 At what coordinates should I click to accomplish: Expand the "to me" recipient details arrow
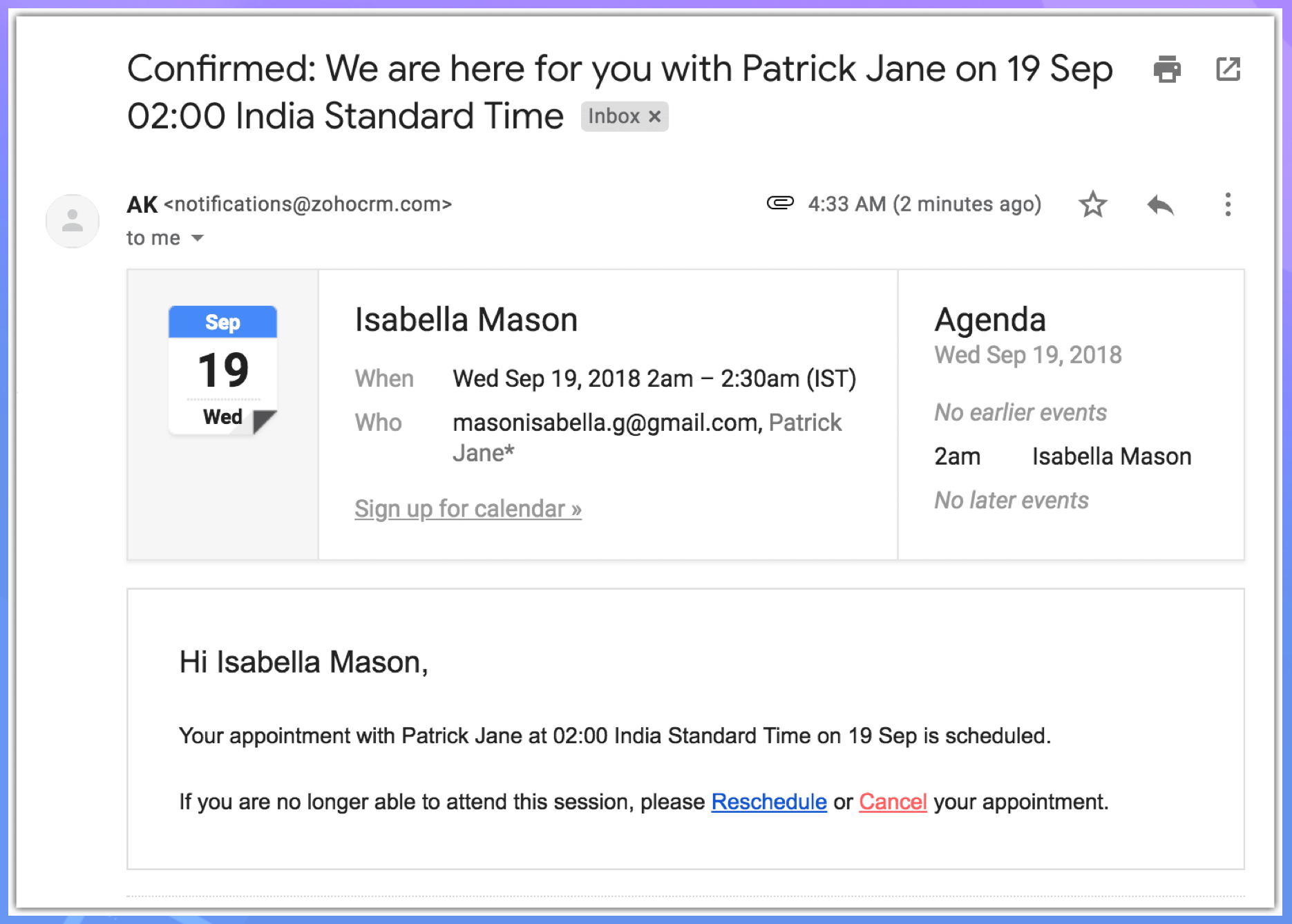pyautogui.click(x=198, y=238)
